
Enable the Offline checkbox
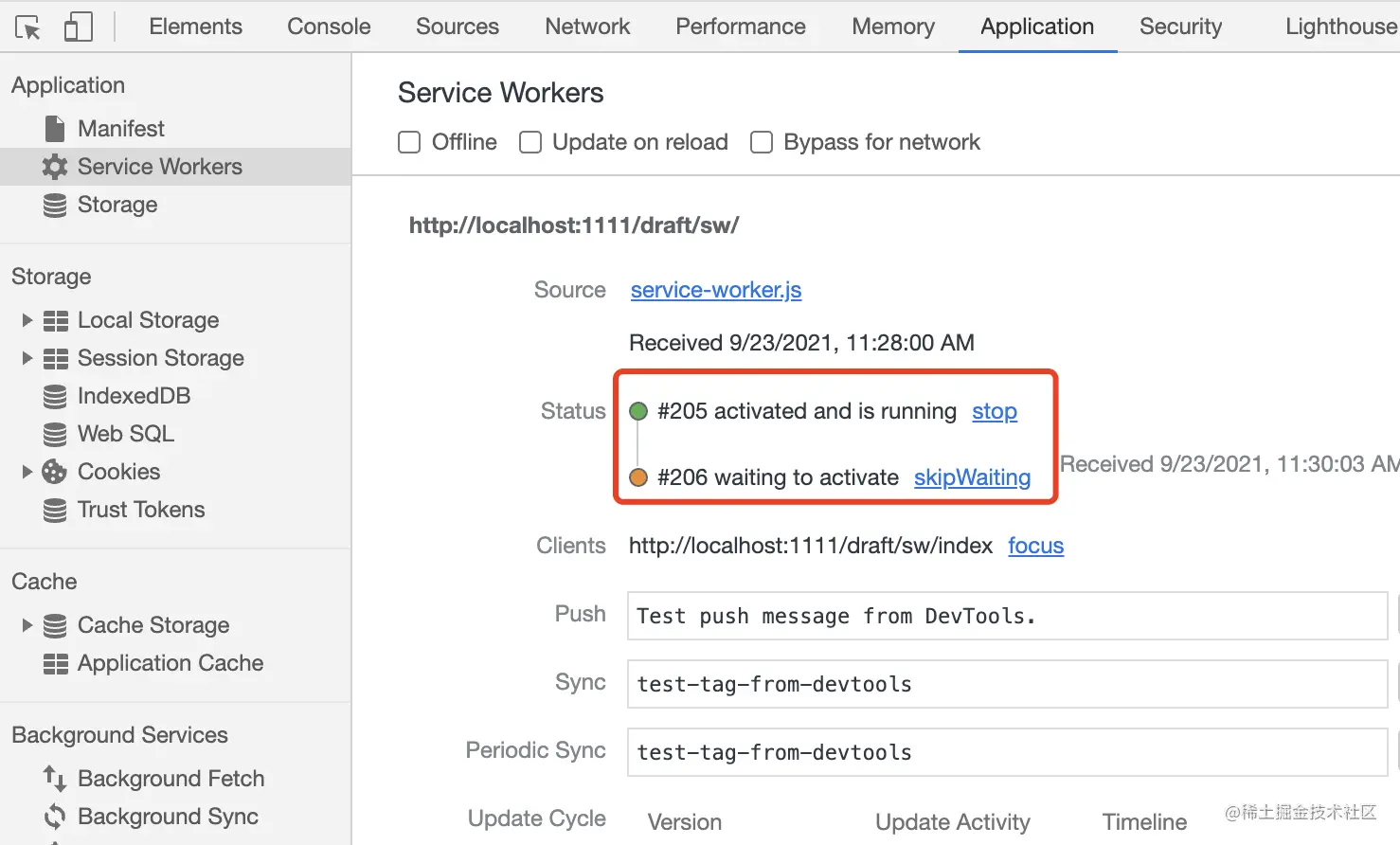(x=409, y=142)
